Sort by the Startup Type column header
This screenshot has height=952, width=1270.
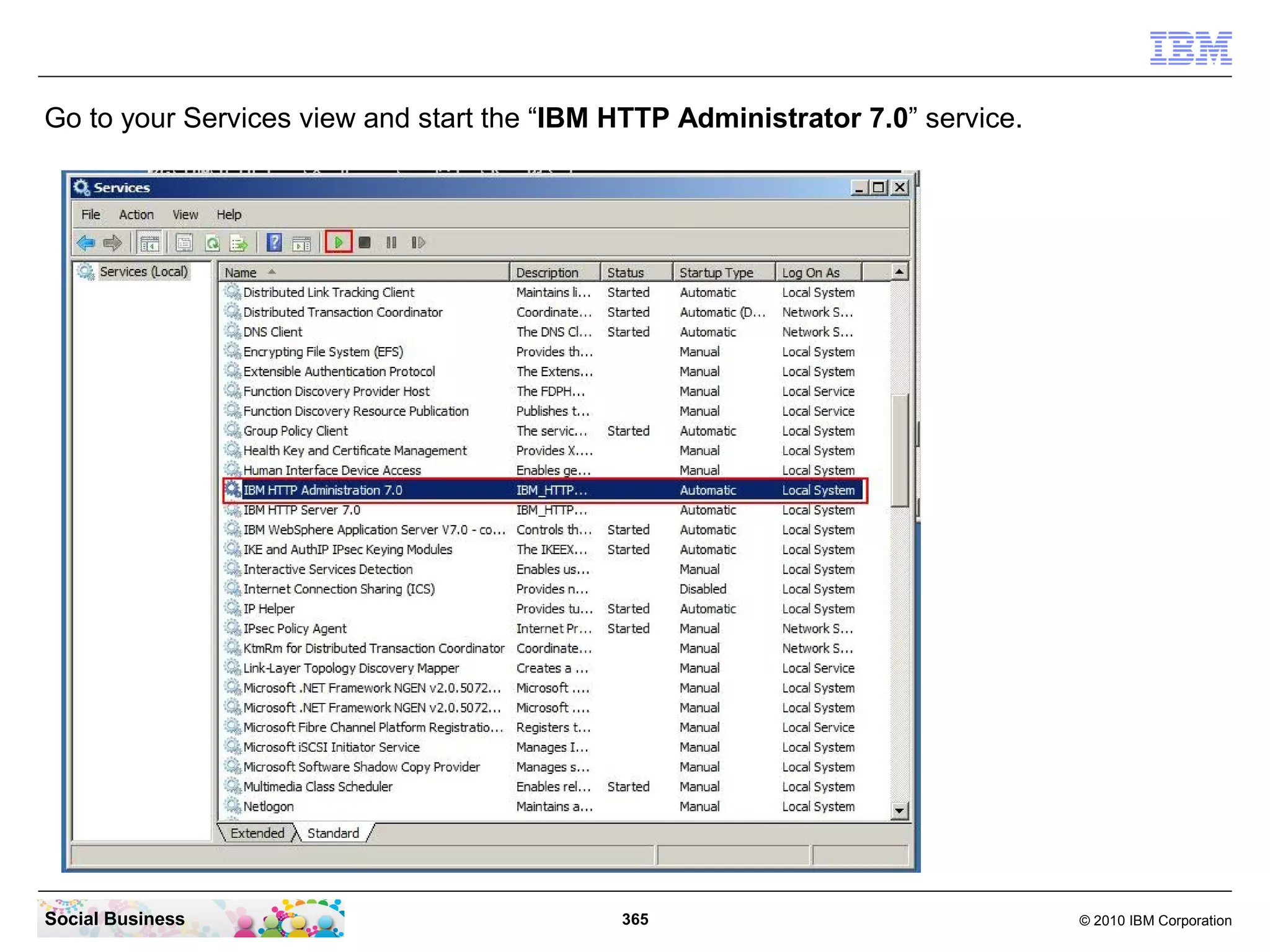(724, 272)
